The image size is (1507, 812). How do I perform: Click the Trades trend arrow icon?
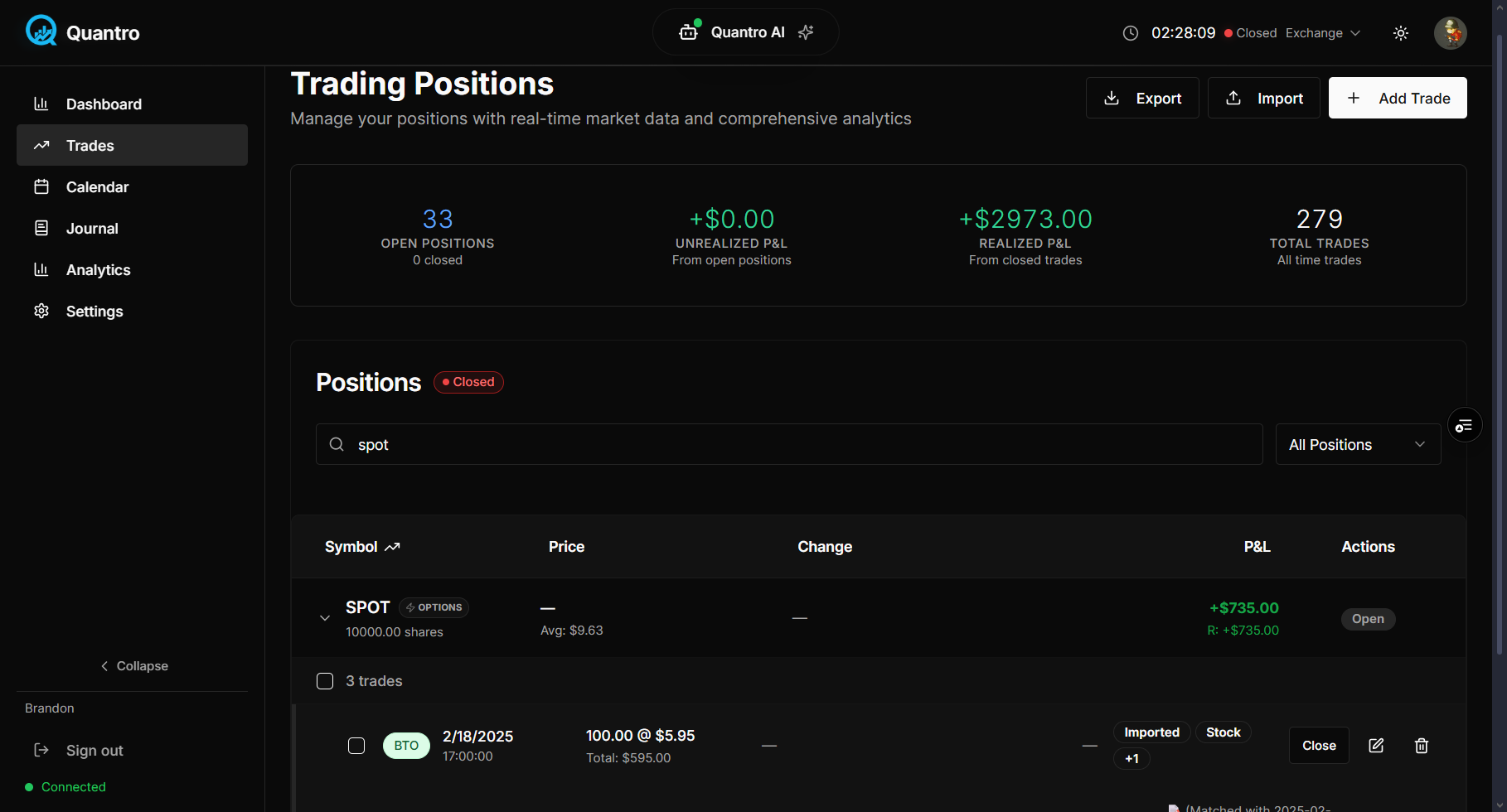41,145
